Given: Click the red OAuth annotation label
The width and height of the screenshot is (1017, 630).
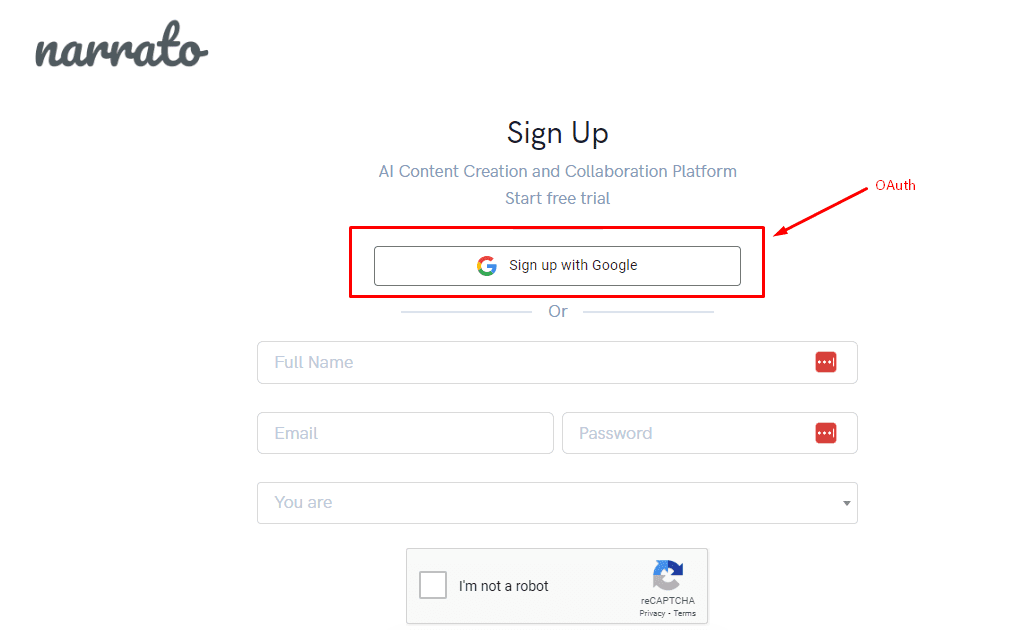Looking at the screenshot, I should [x=895, y=186].
